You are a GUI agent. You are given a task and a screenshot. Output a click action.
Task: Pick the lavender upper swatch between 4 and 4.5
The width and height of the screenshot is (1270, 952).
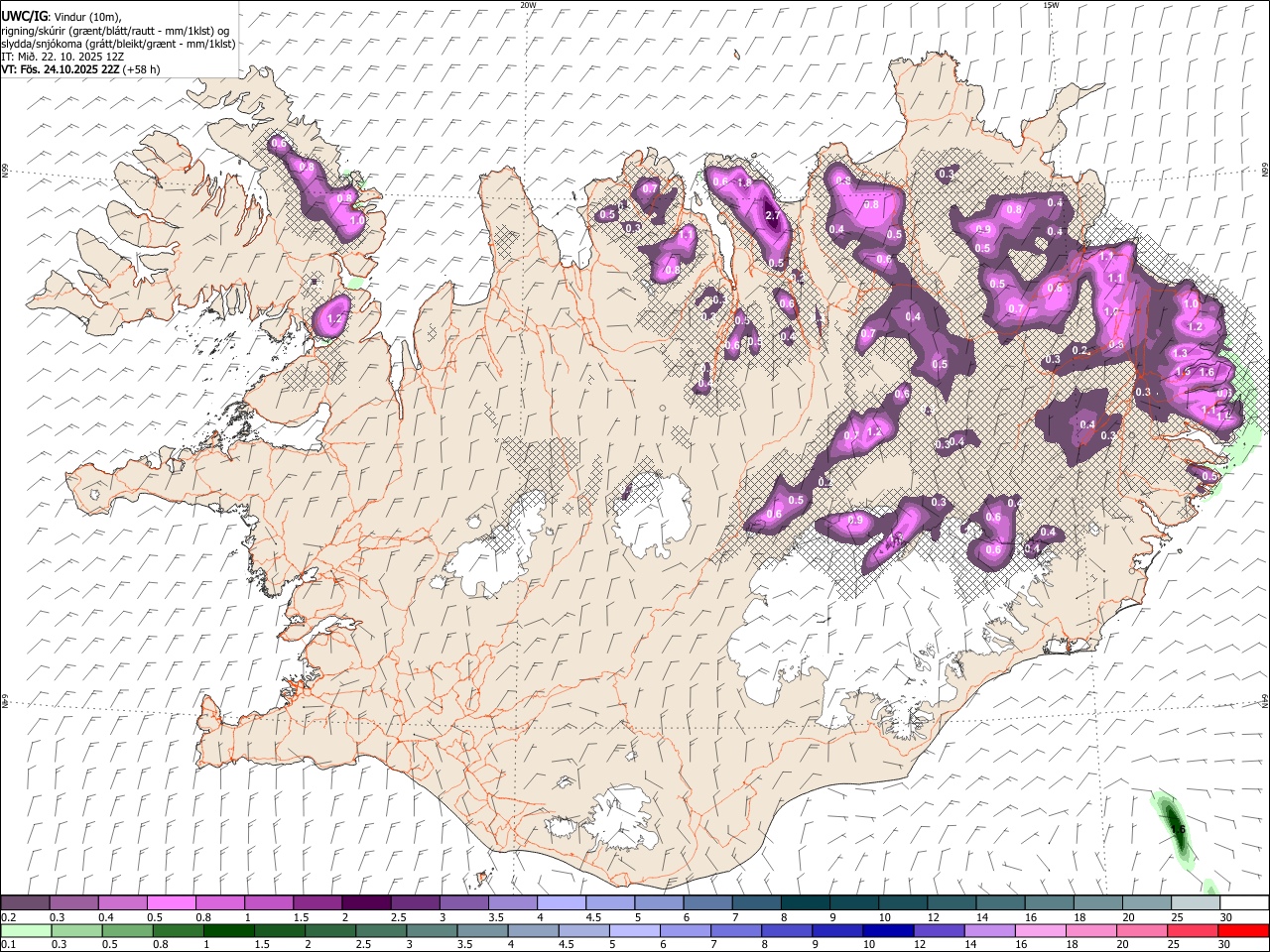(561, 903)
